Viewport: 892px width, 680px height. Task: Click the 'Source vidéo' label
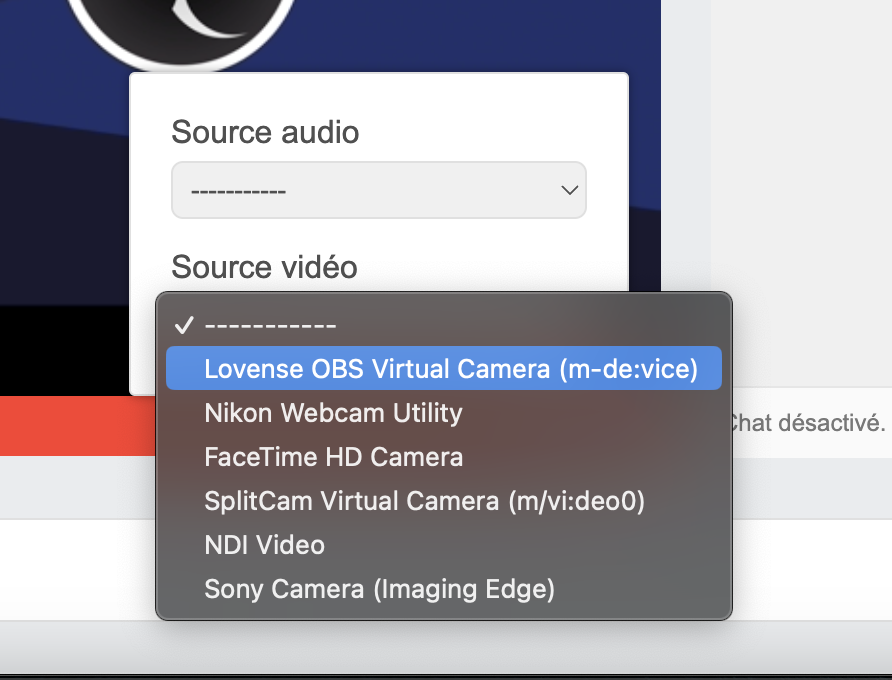click(x=264, y=267)
